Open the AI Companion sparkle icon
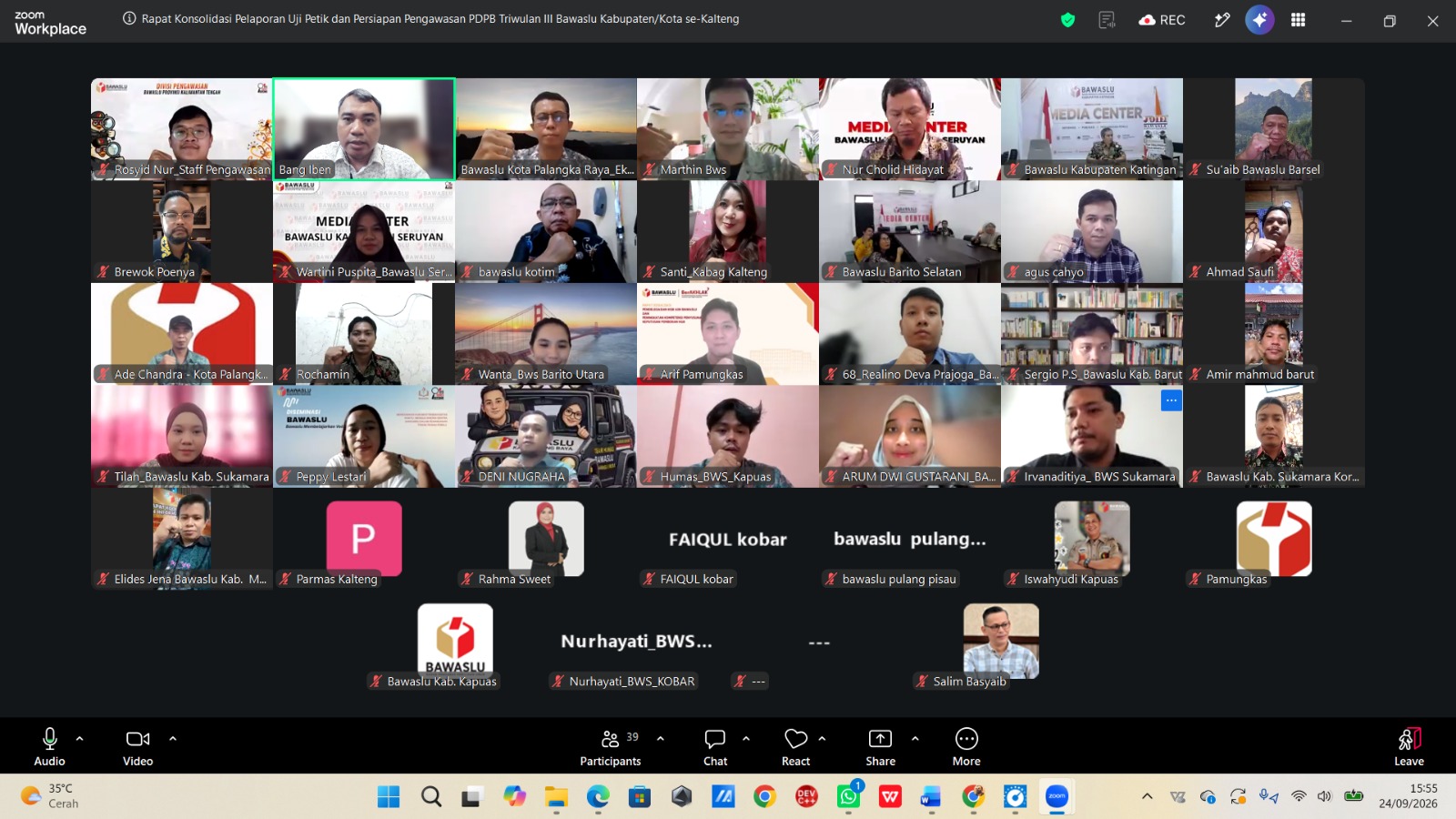This screenshot has width=1456, height=819. [1259, 19]
